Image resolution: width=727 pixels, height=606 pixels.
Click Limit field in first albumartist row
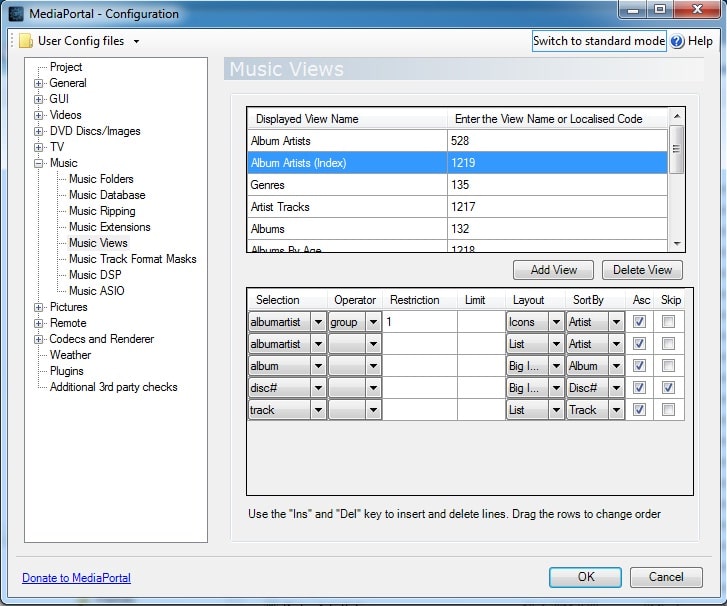point(481,322)
